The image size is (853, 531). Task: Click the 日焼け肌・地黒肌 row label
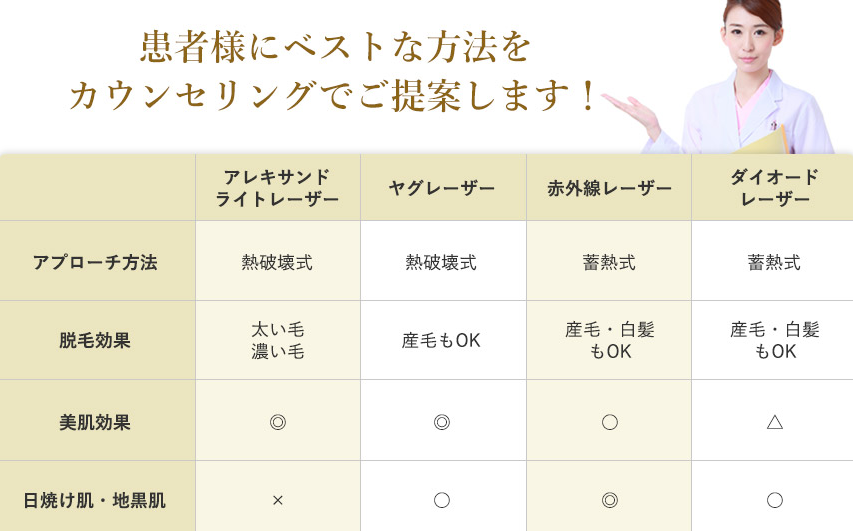[x=95, y=500]
